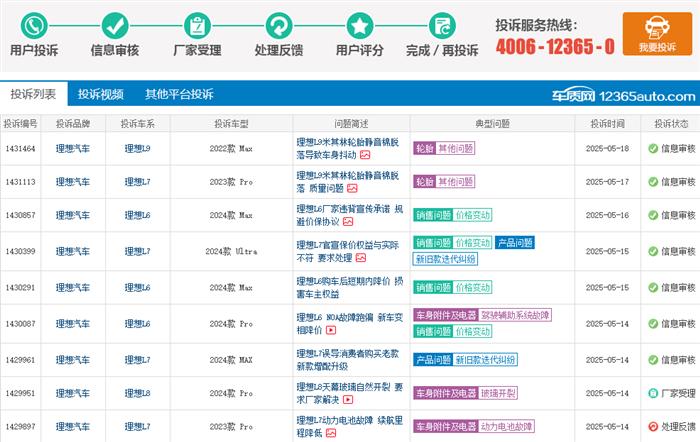
Task: Switch to the 投诉视频 tab
Action: tap(100, 94)
